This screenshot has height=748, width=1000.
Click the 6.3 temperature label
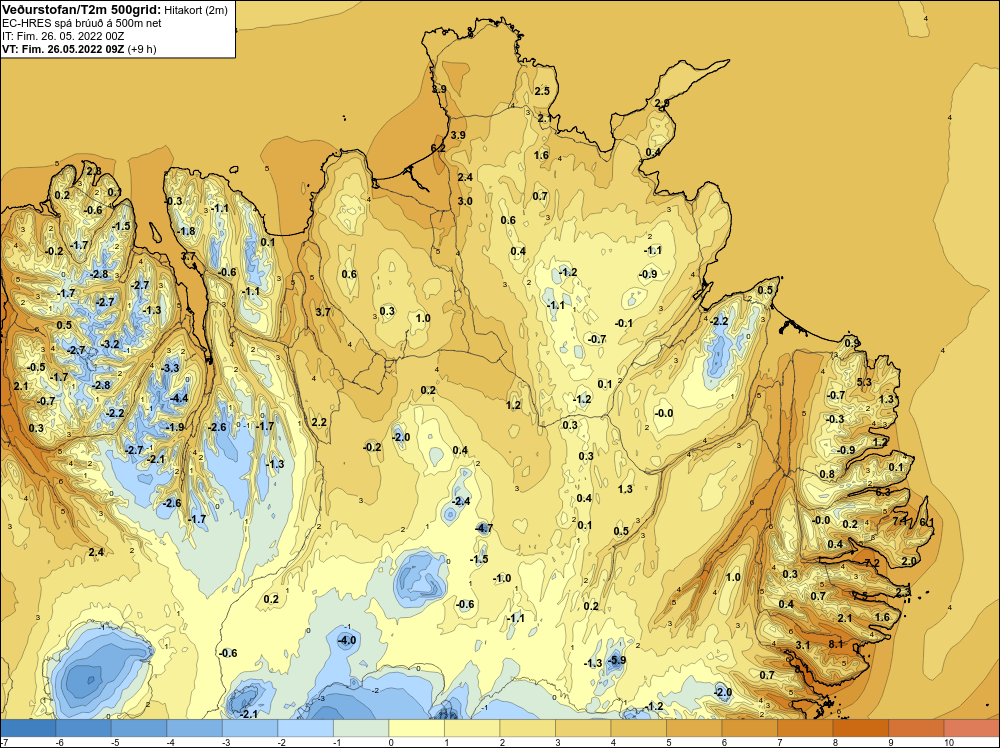(x=883, y=492)
